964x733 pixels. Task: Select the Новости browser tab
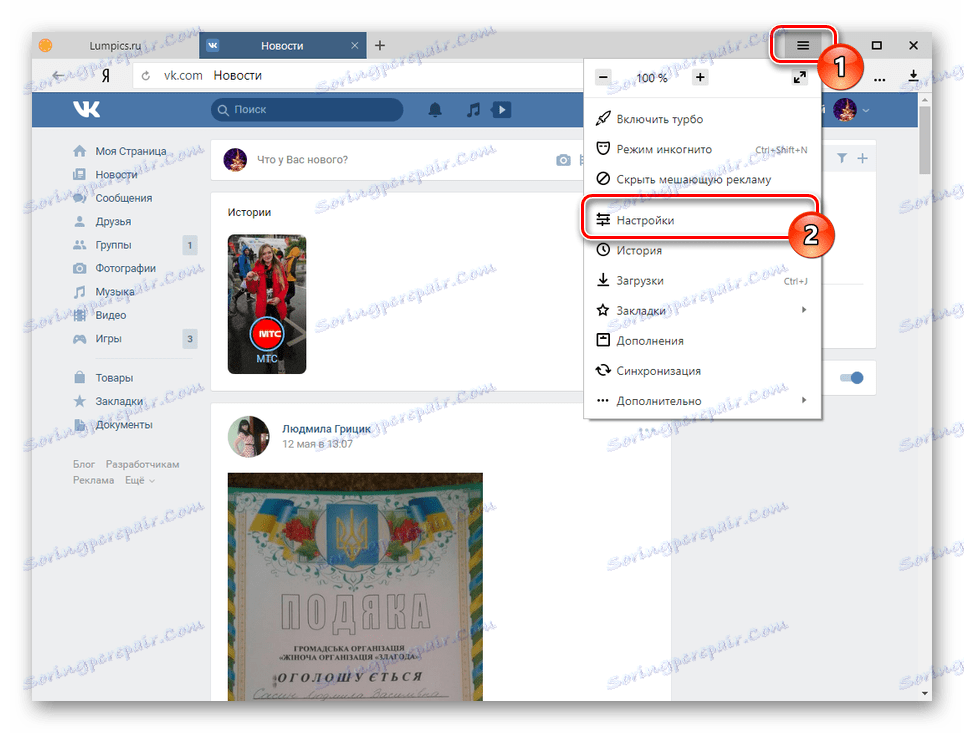point(283,46)
